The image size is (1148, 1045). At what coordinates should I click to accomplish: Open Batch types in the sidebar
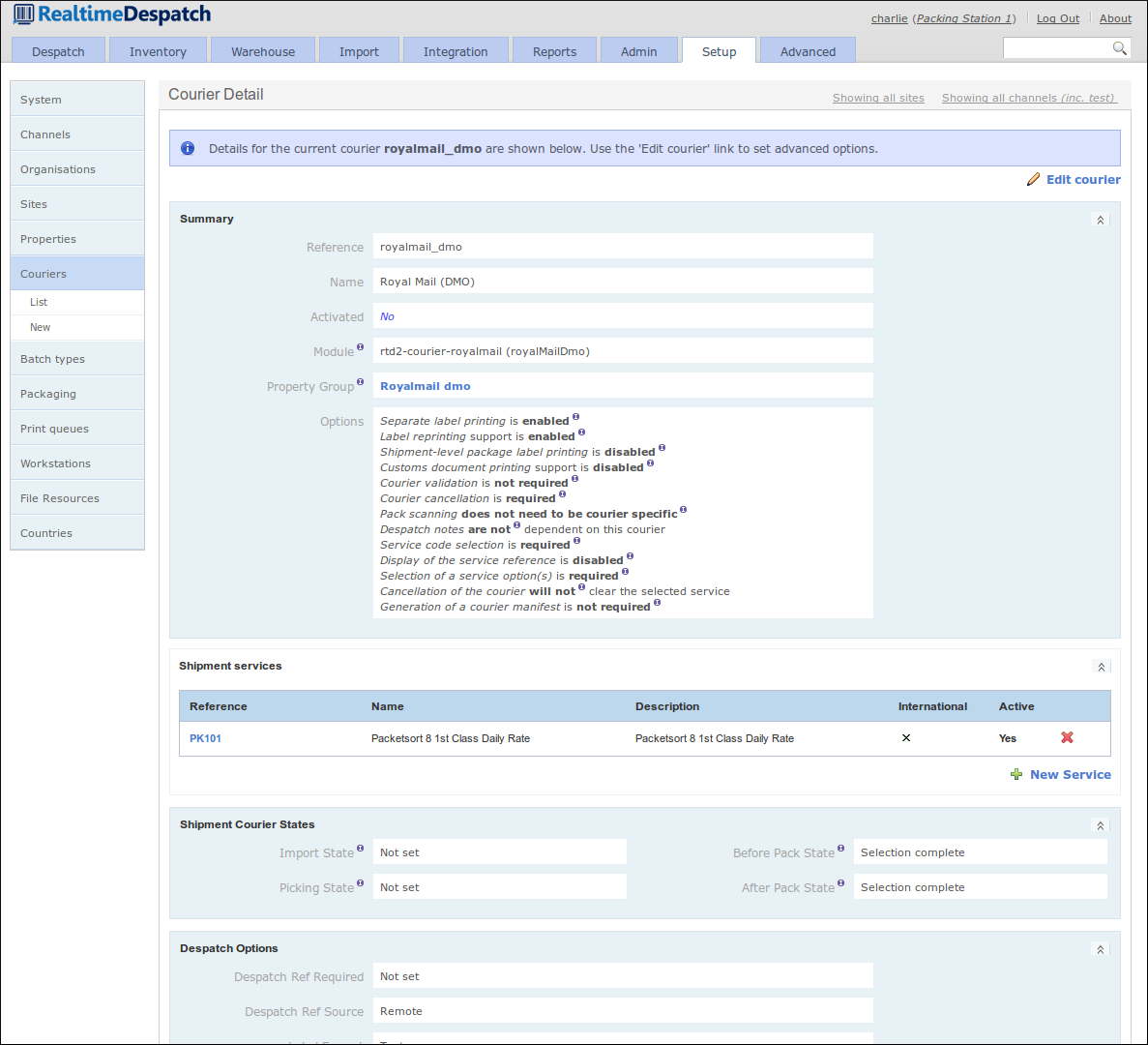[77, 359]
